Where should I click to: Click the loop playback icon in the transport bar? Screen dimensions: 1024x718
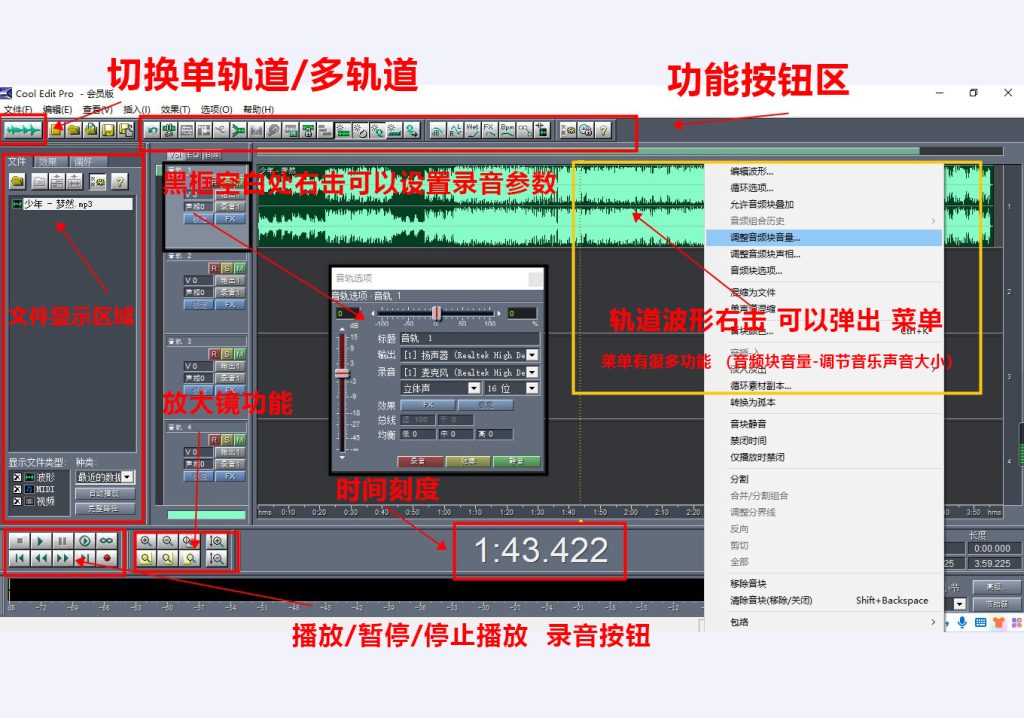(x=107, y=541)
